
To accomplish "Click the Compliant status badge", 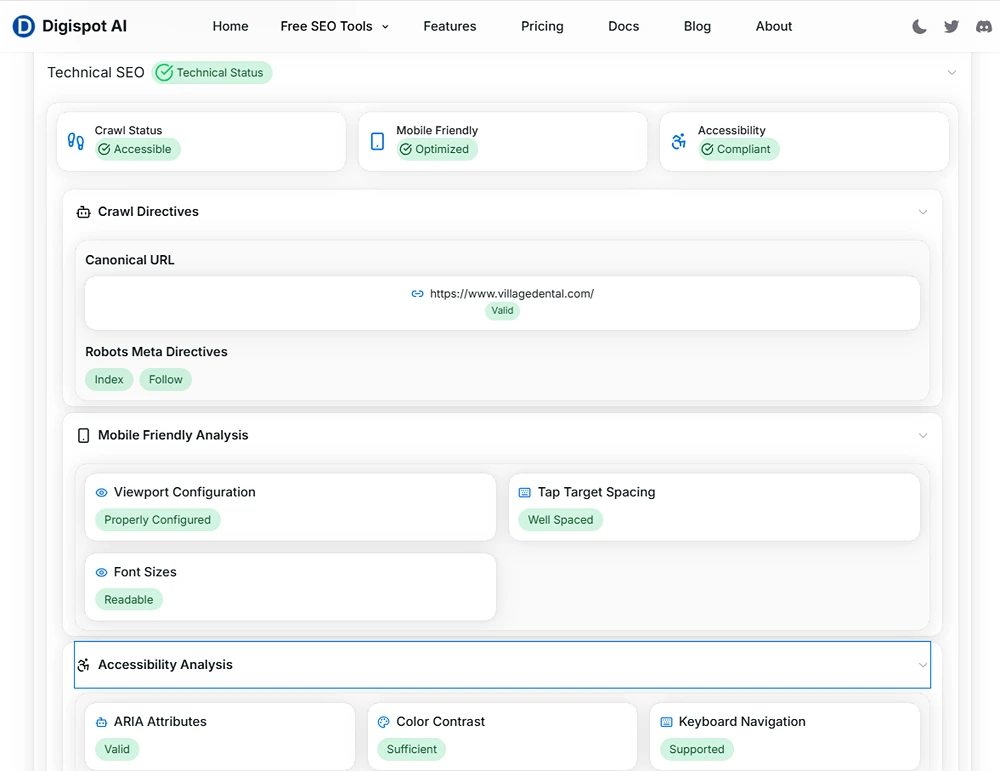I will (x=739, y=149).
